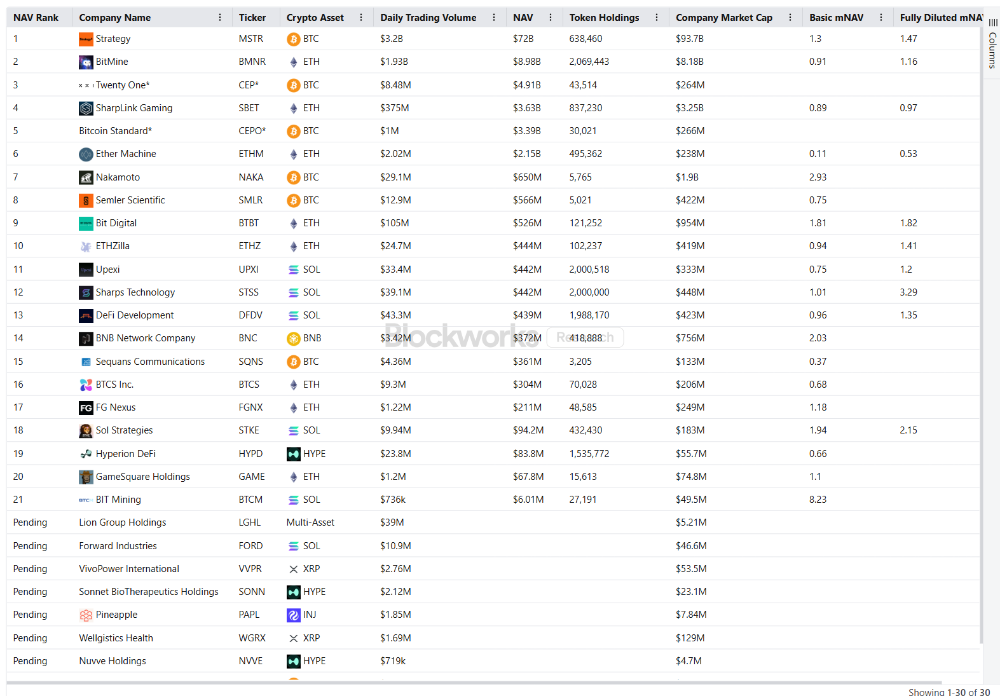Sort by the NAV Rank column header
Viewport: 1000px width, 696px height.
[x=36, y=18]
